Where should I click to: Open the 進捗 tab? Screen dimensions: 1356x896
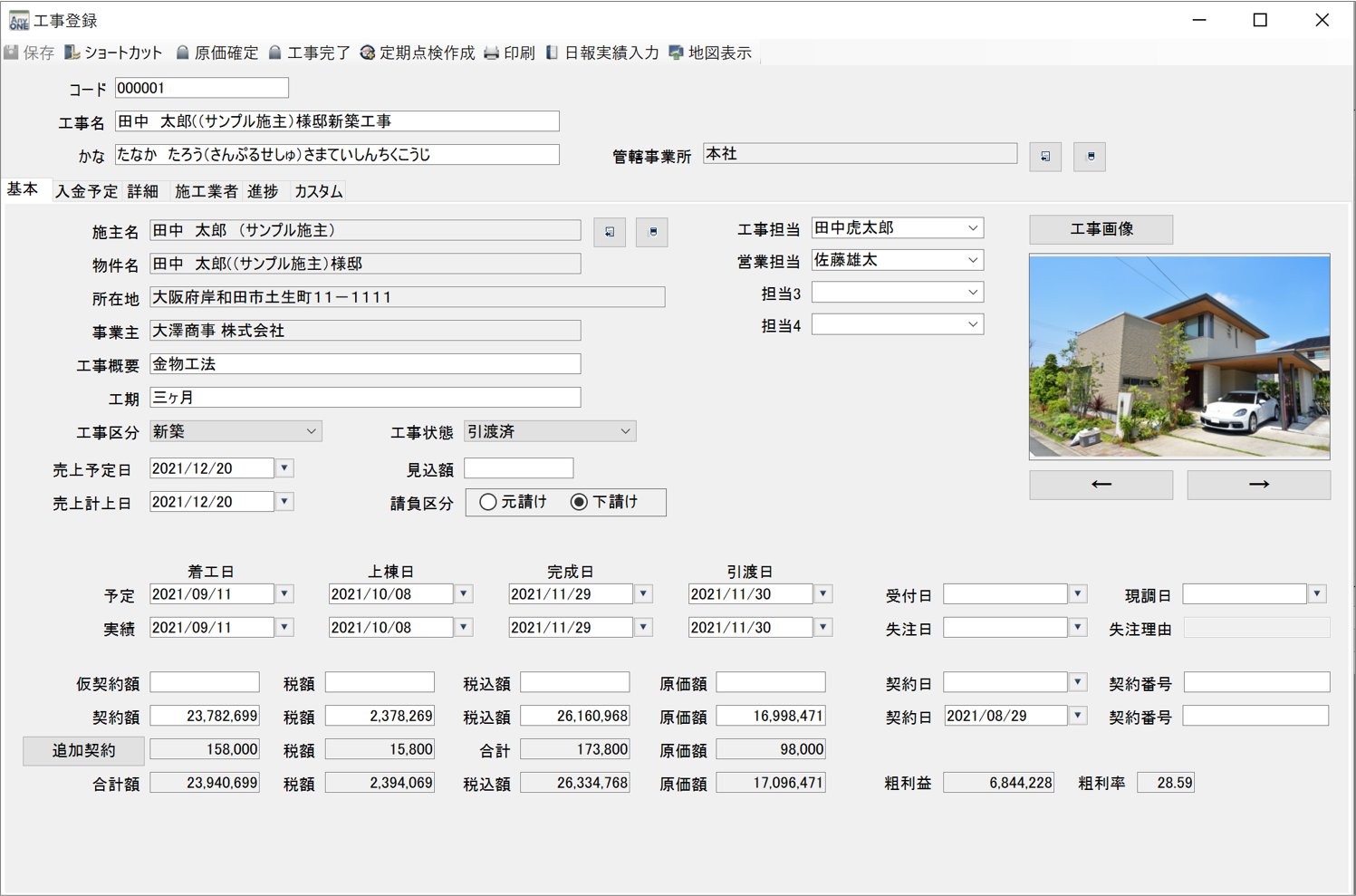pyautogui.click(x=264, y=191)
